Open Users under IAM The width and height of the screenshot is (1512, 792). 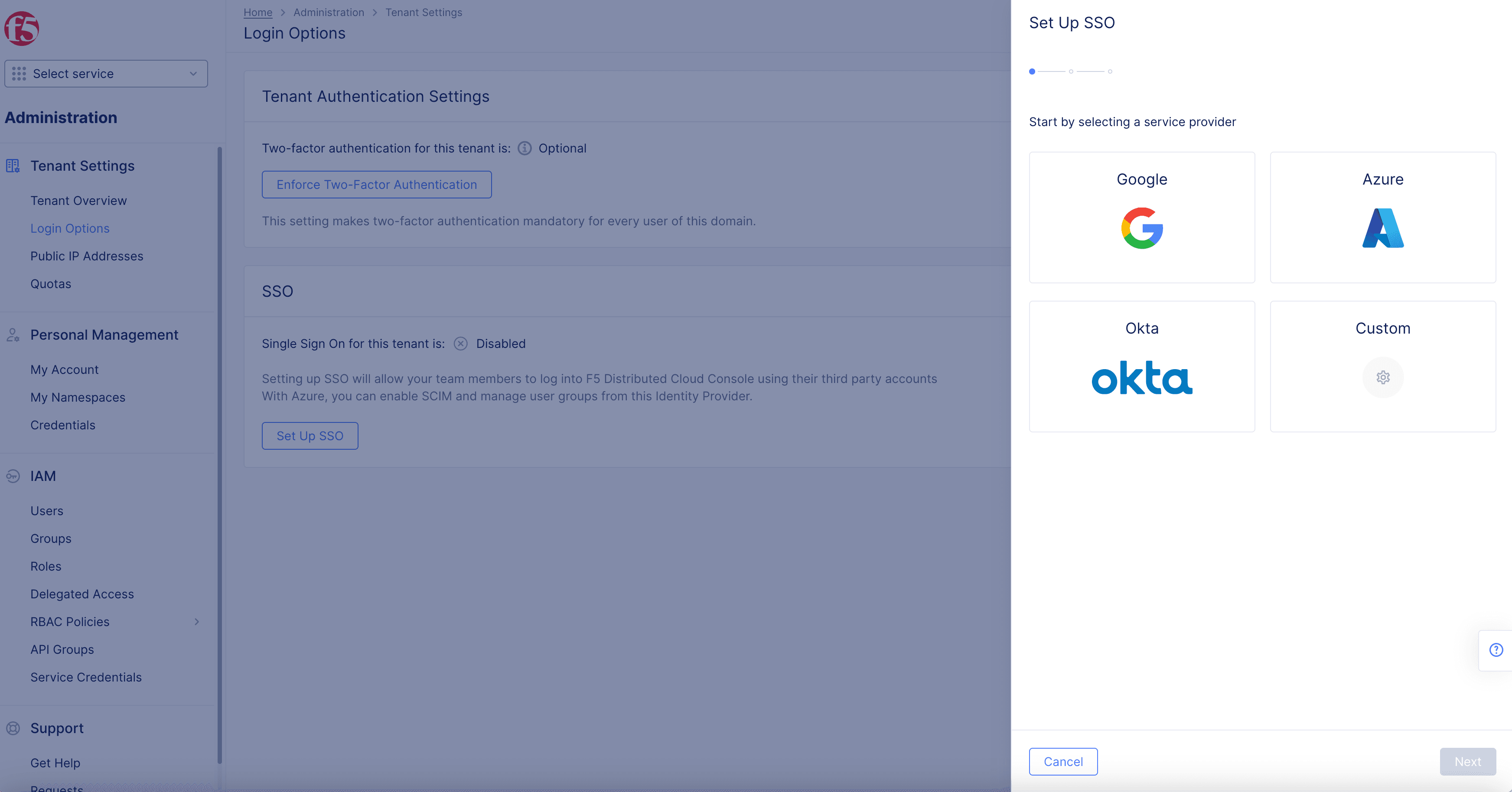click(47, 511)
